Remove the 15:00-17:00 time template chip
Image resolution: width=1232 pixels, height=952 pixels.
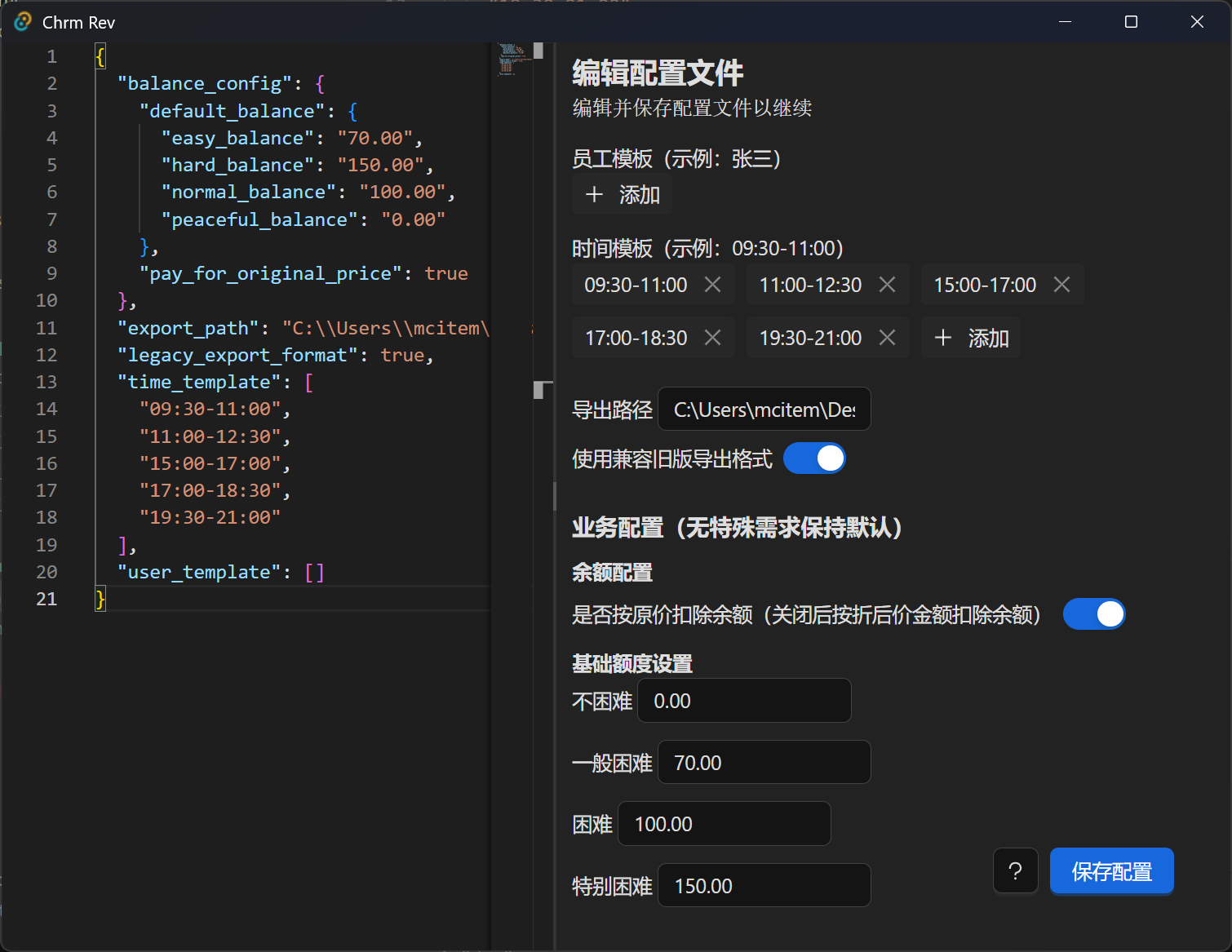pyautogui.click(x=1061, y=285)
